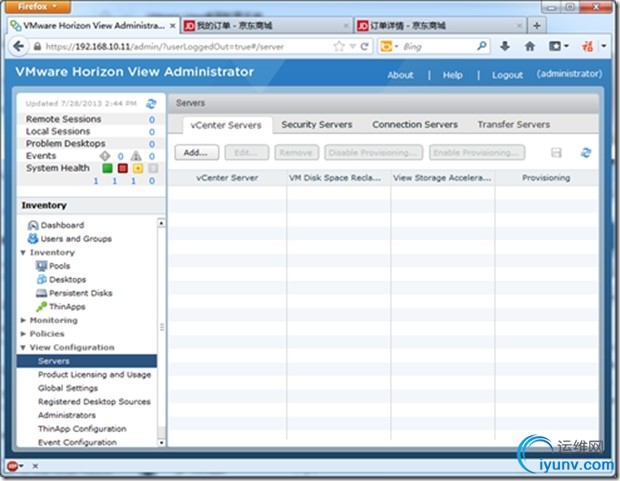Switch to the vCenter Servers tab

[226, 125]
